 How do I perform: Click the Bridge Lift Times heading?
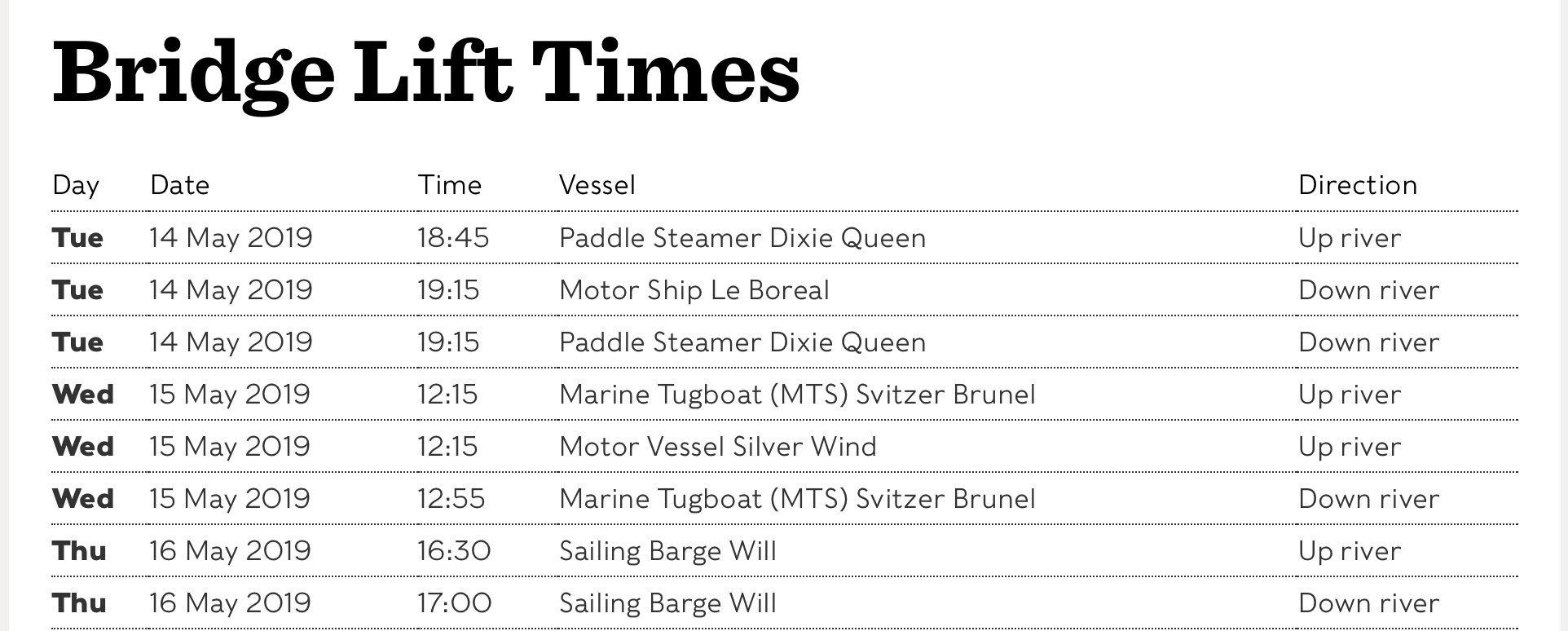click(x=425, y=73)
